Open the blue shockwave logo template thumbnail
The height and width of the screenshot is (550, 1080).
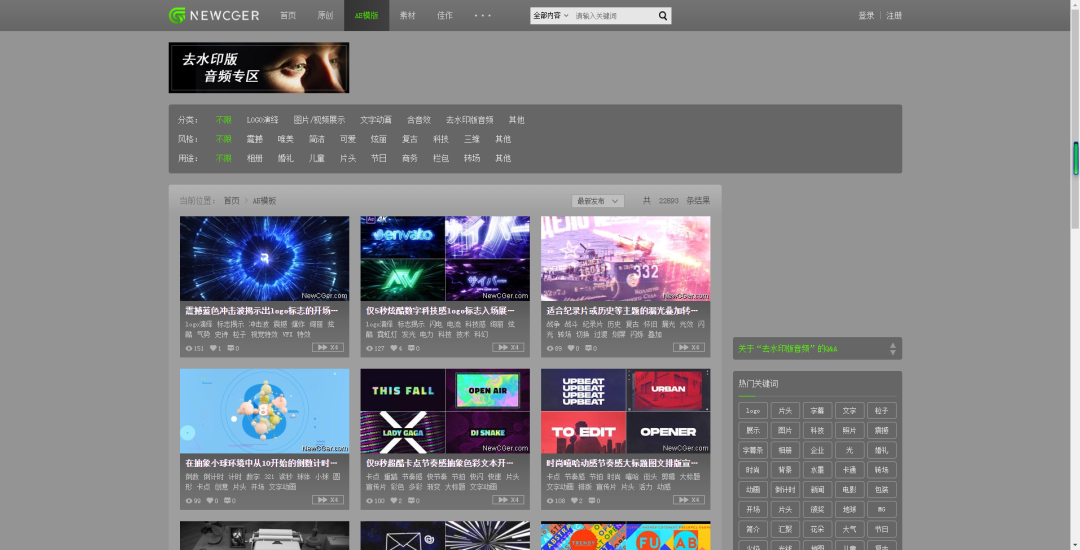[x=264, y=258]
